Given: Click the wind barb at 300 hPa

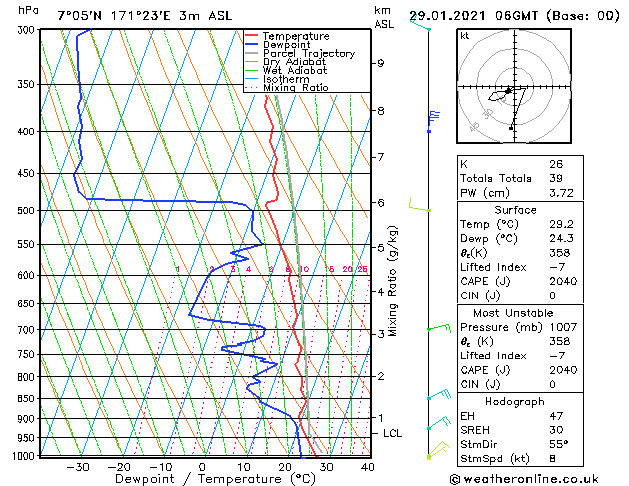Looking at the screenshot, I should tap(420, 24).
